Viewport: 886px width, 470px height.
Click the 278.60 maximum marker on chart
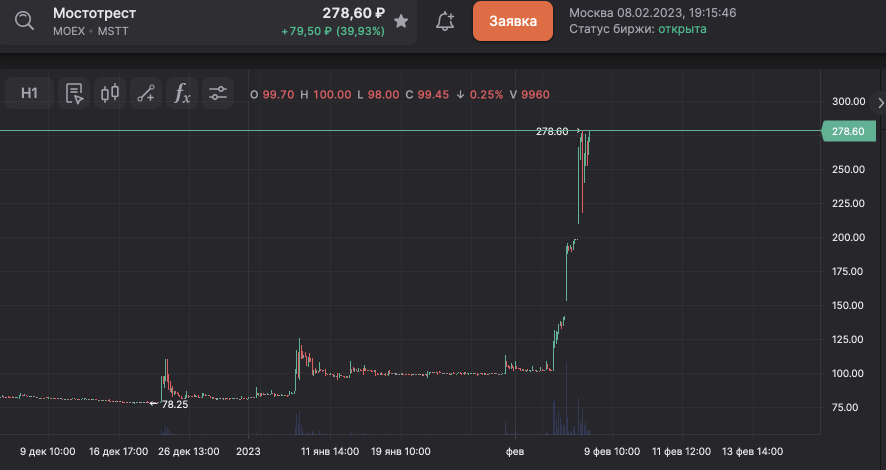pos(552,131)
